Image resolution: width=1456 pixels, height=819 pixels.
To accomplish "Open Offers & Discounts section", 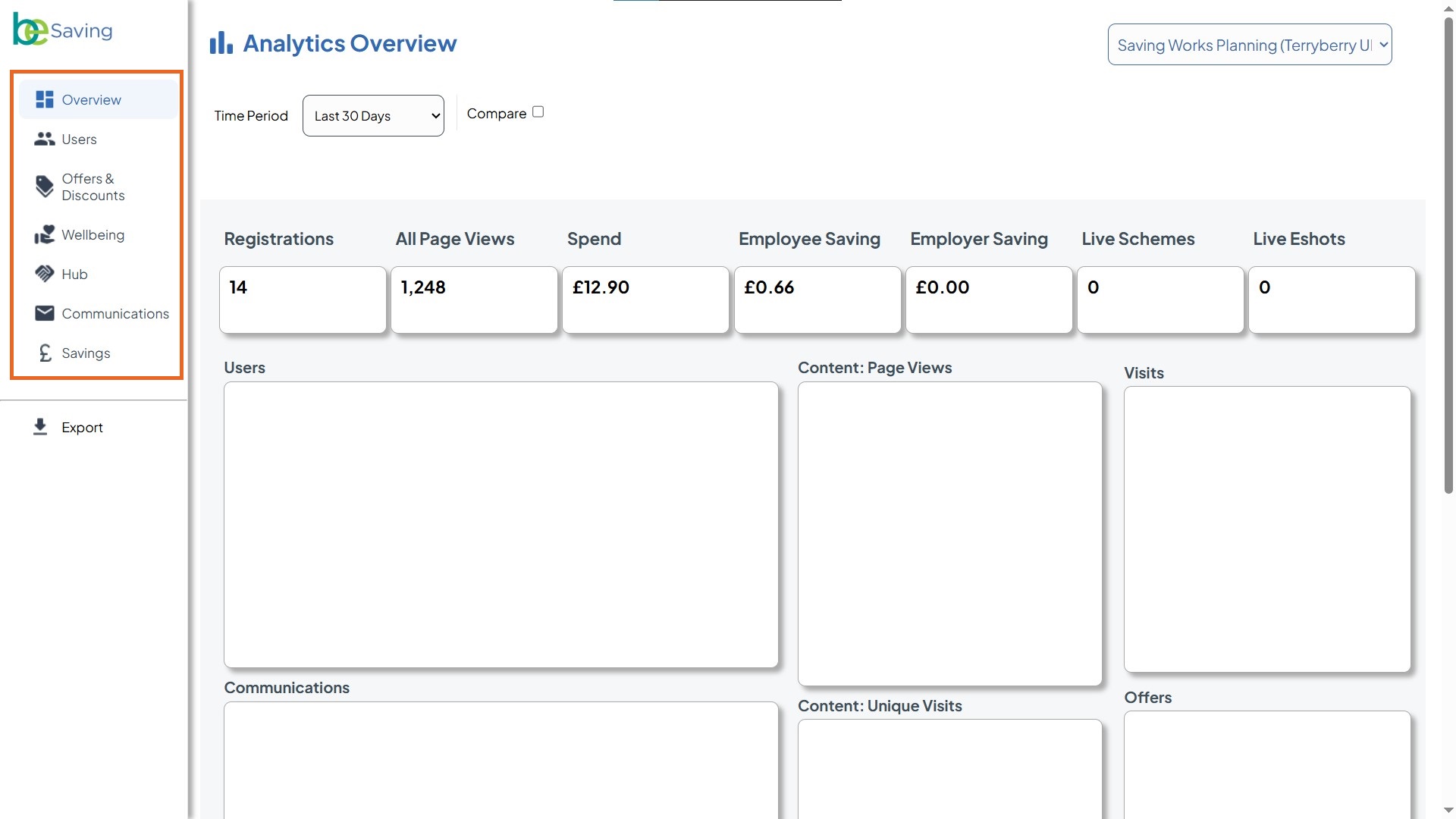I will (x=99, y=187).
